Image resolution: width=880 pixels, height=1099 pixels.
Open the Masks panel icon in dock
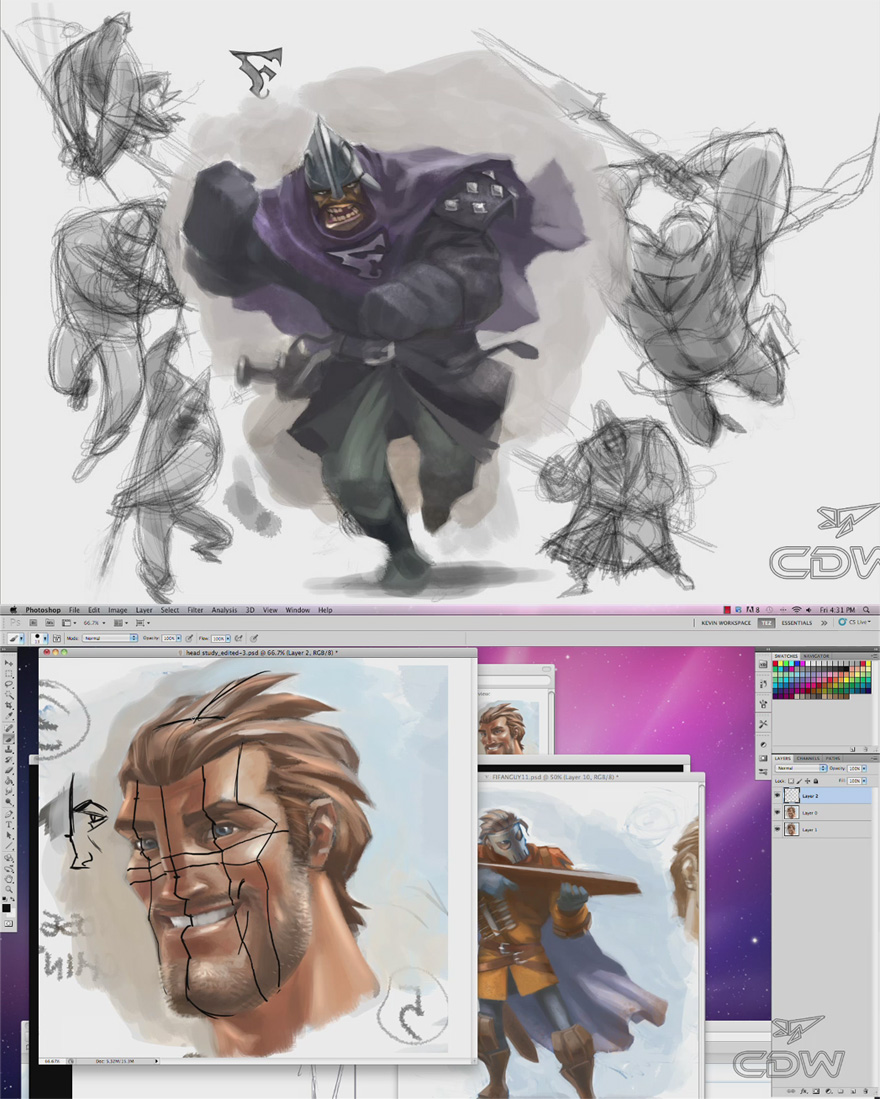tap(763, 758)
